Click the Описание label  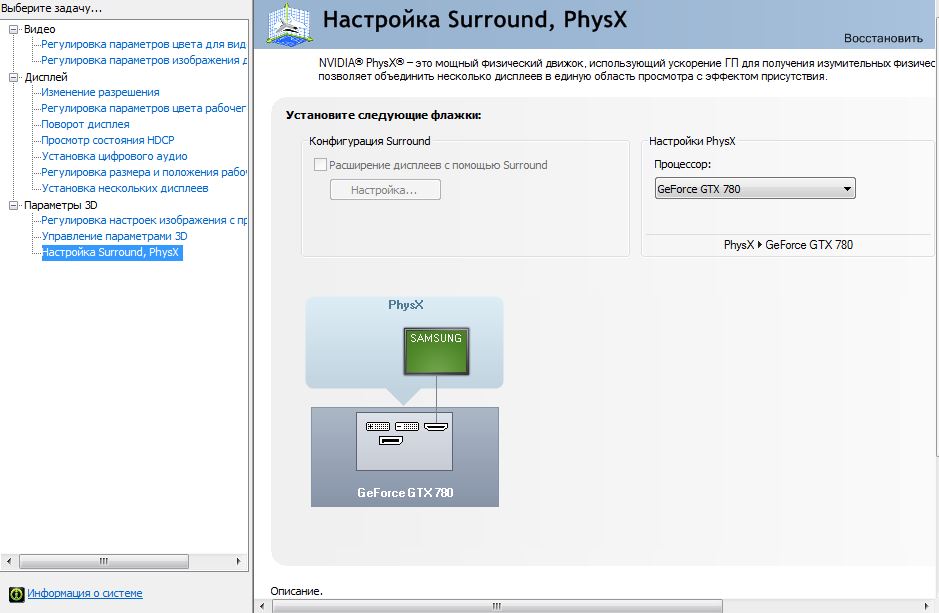click(296, 591)
